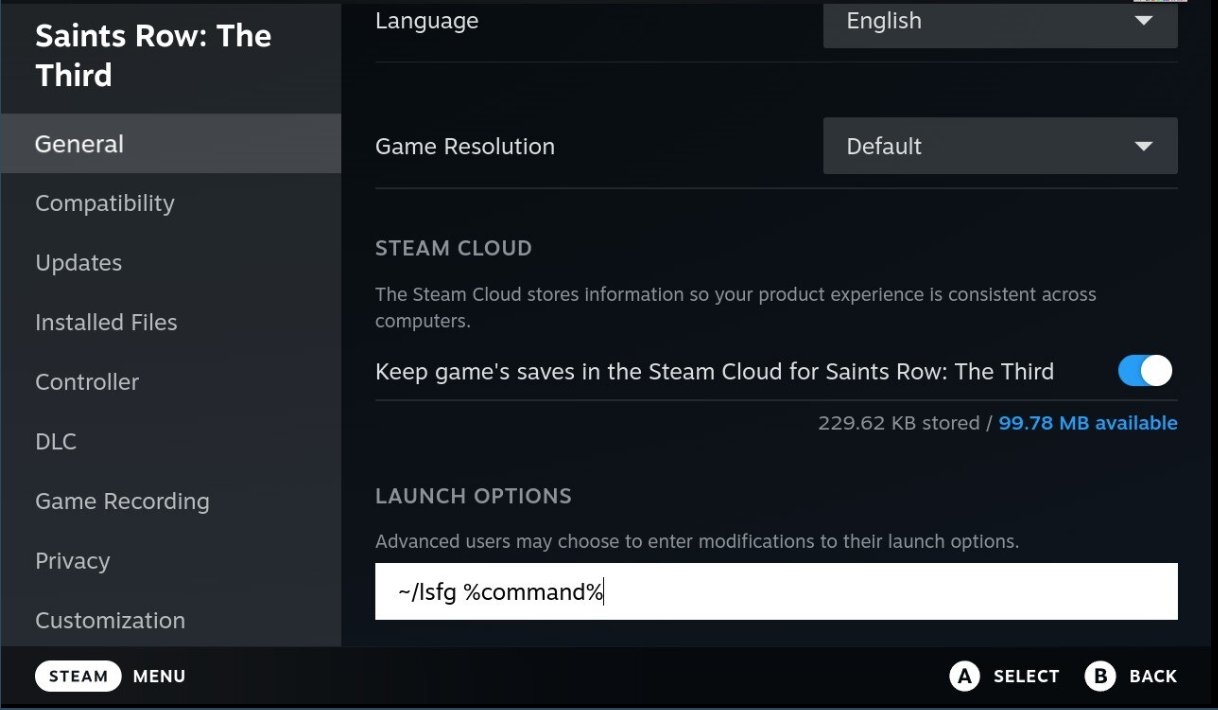Expand the Game Resolution Default dropdown
The image size is (1218, 710).
[999, 146]
